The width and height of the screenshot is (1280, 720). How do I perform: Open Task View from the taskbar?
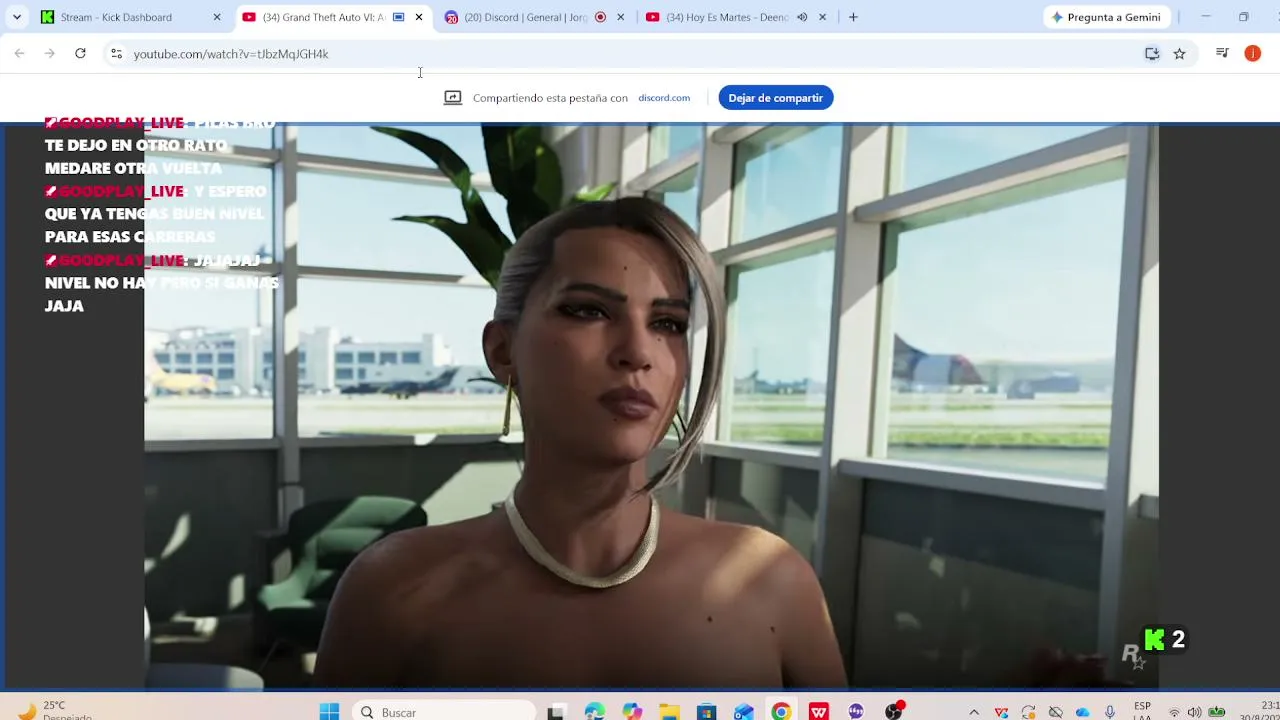[x=556, y=712]
